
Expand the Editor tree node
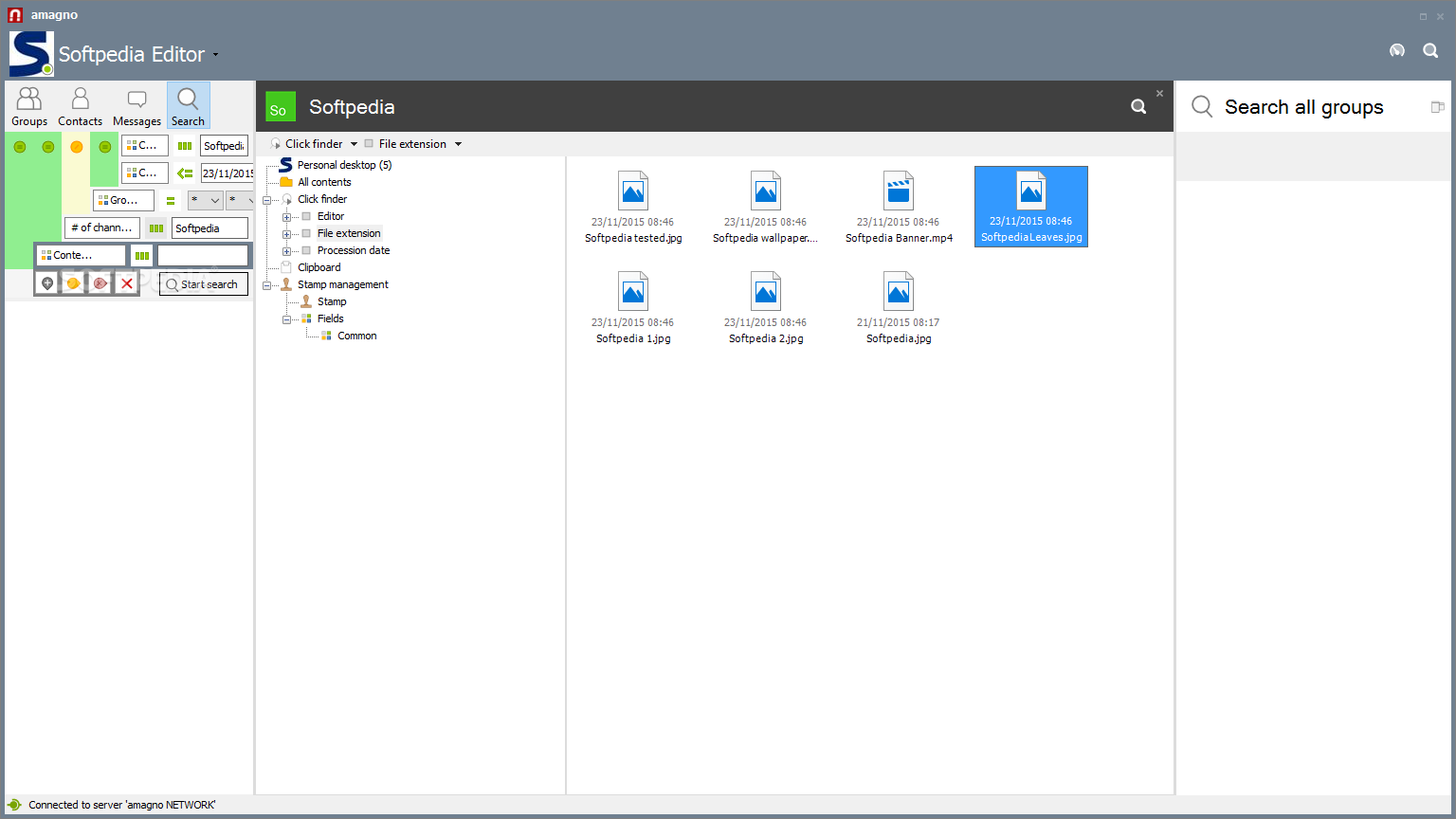click(x=286, y=217)
